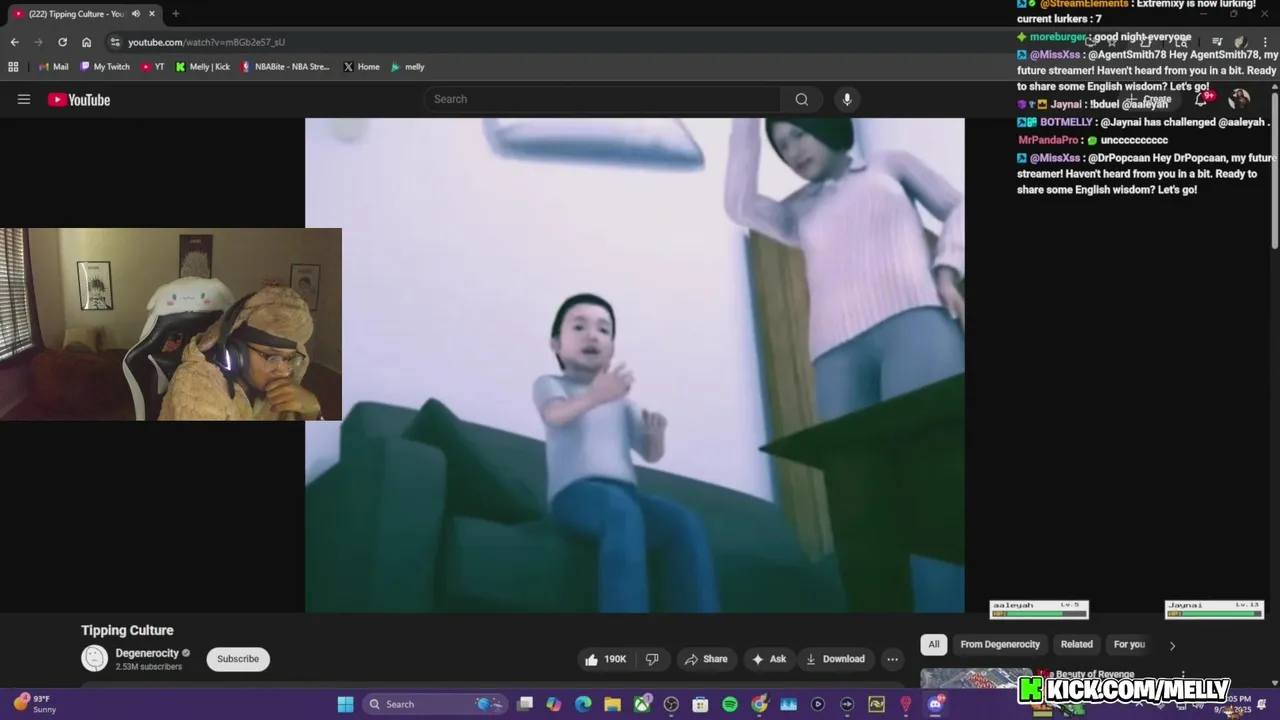Open Task View on taskbar

click(525, 704)
